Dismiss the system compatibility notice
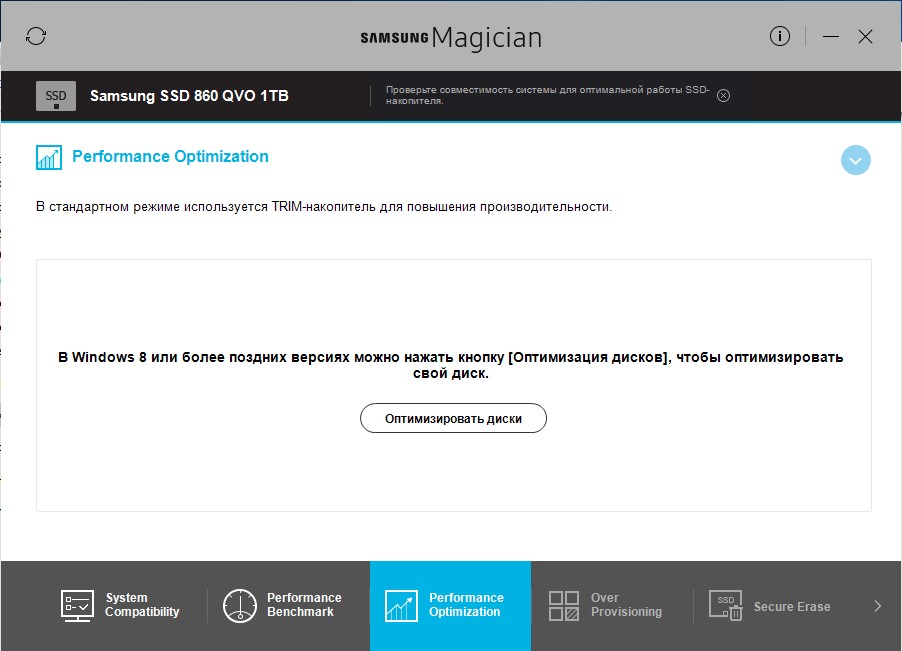This screenshot has height=651, width=902. (x=724, y=95)
